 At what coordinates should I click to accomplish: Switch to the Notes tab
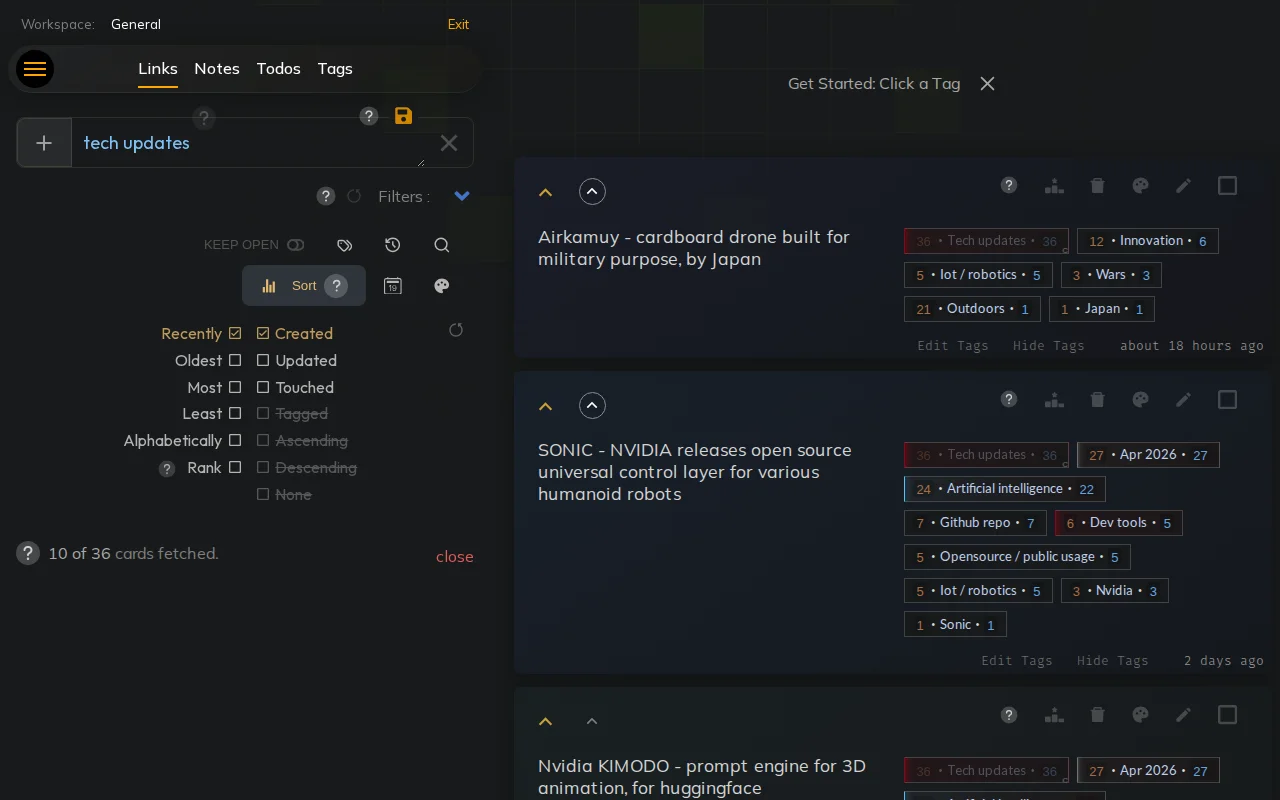(x=217, y=69)
